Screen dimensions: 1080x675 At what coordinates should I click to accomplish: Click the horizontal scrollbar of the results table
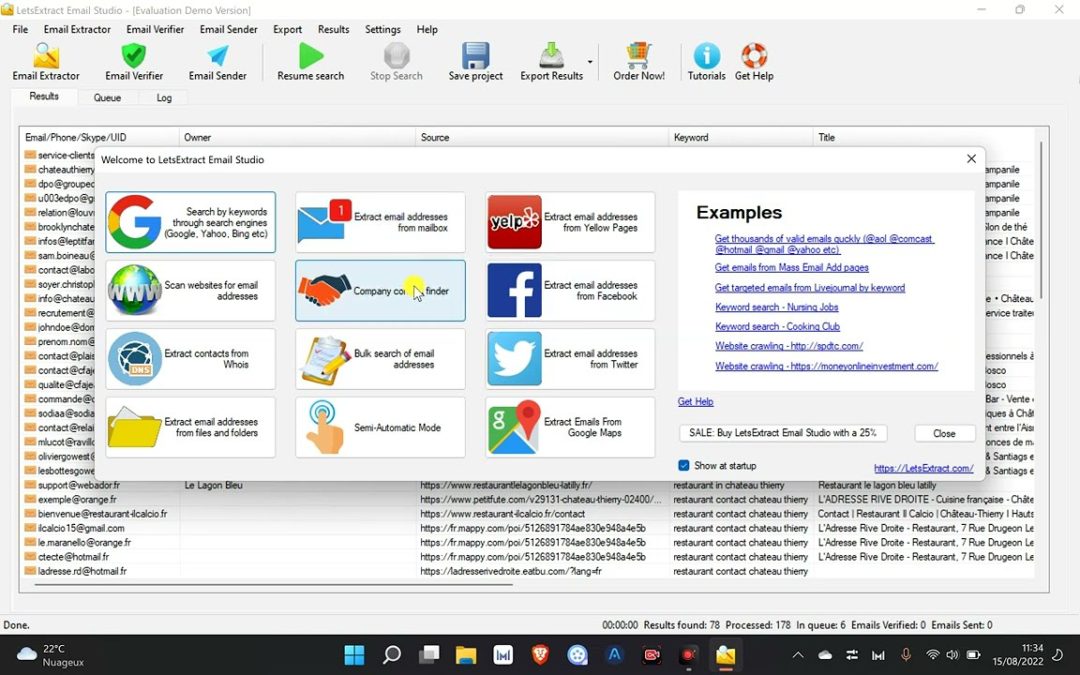click(273, 585)
